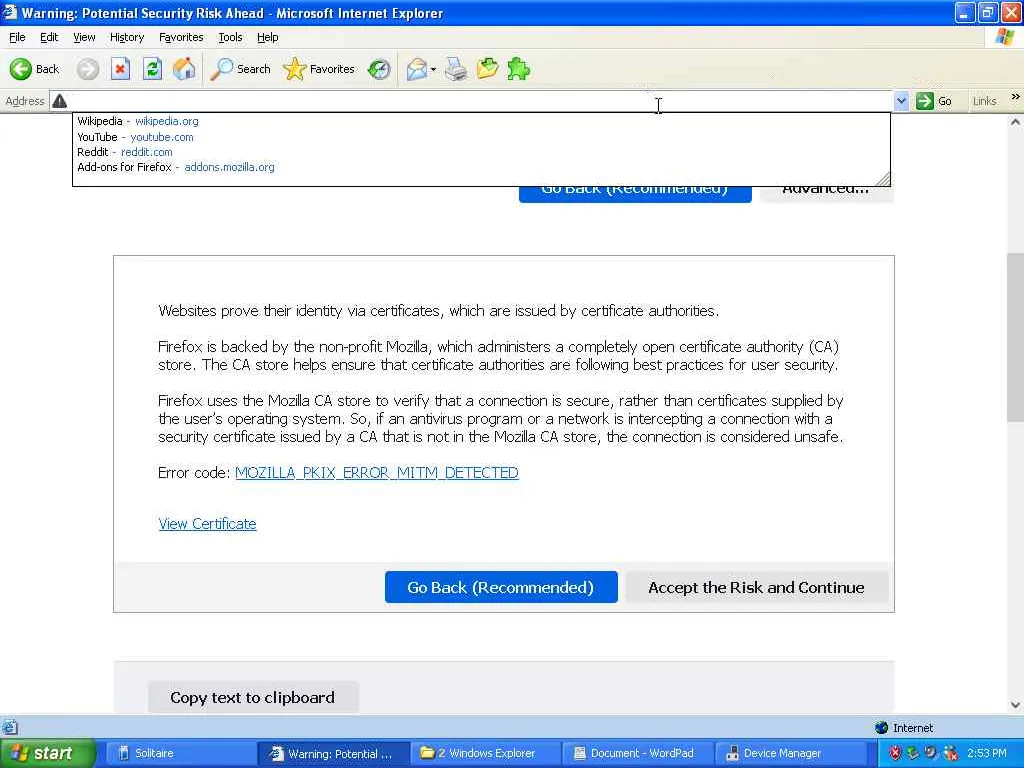Click the green puzzle piece add-on icon
Viewport: 1024px width, 768px height.
click(519, 69)
